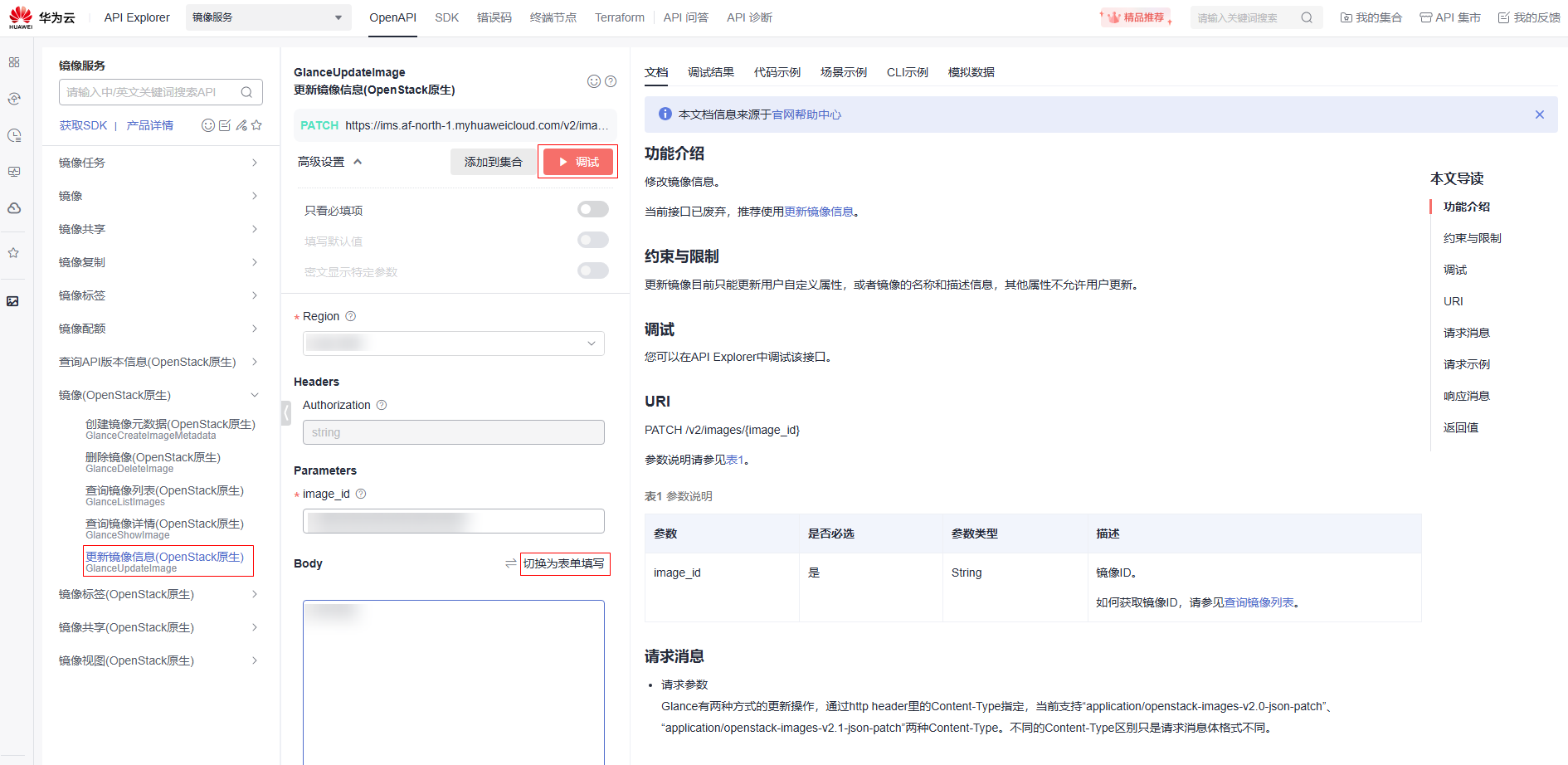Click the 添加到集合 button

(493, 162)
